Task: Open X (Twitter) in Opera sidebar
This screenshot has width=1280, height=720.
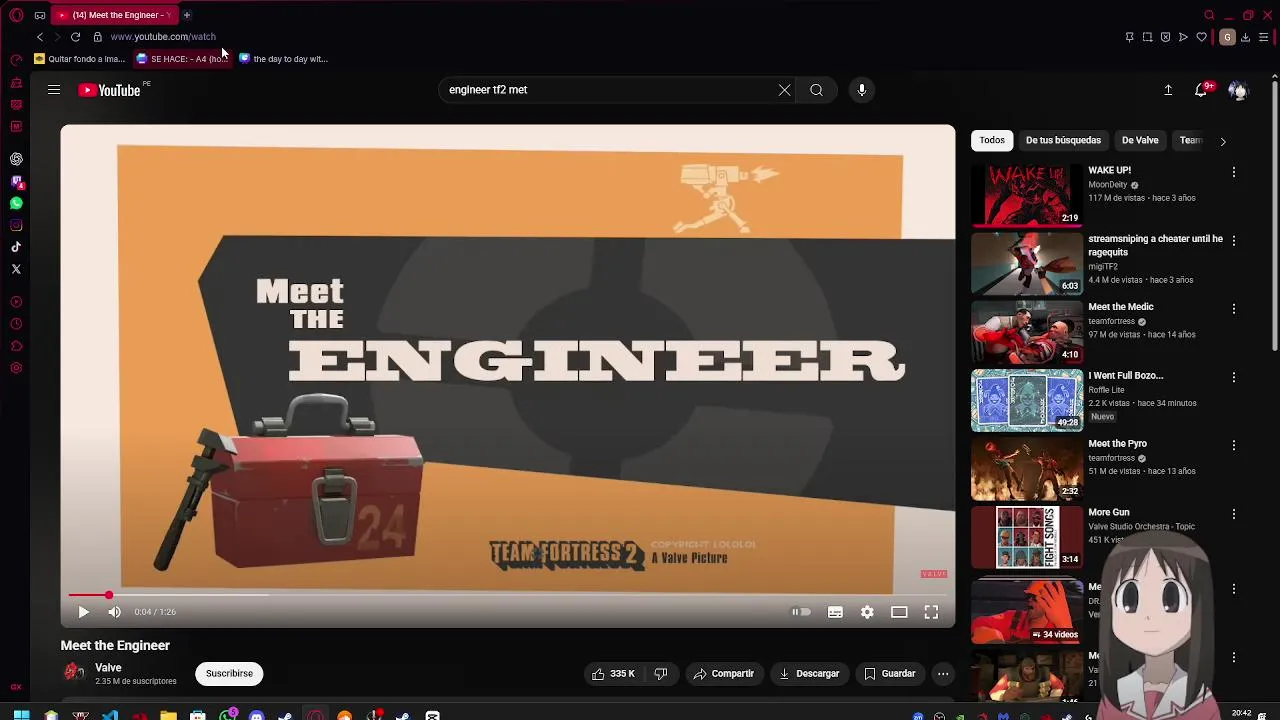Action: tap(16, 269)
